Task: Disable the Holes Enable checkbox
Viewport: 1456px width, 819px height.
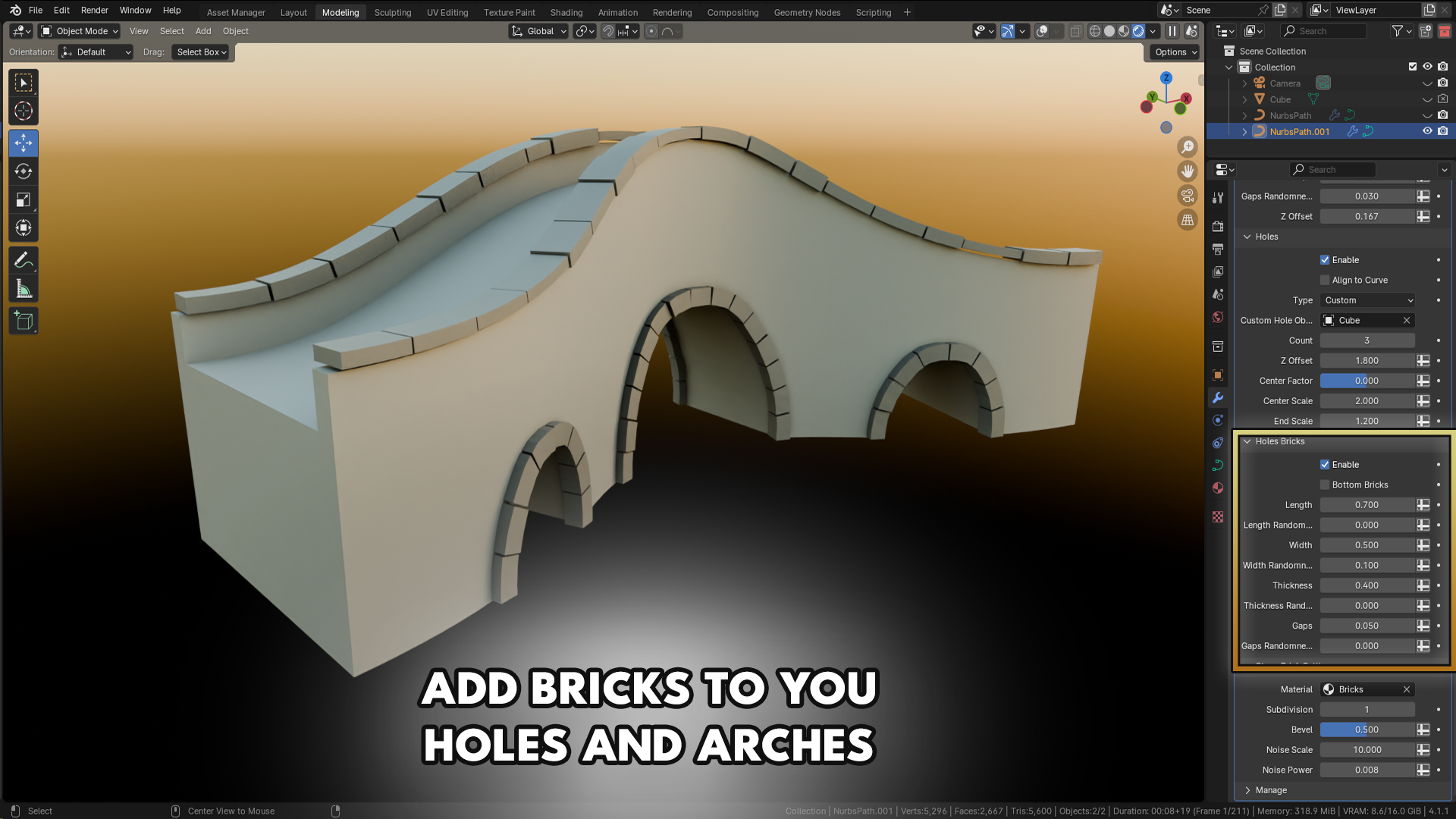Action: [1325, 260]
